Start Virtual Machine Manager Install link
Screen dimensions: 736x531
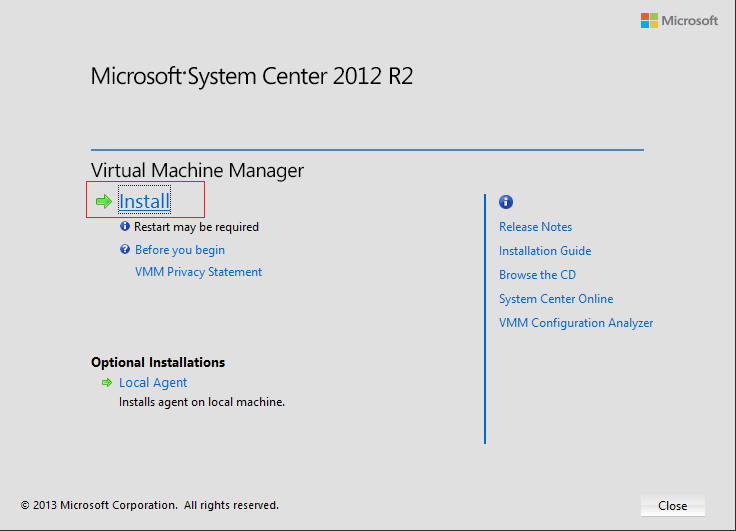[x=145, y=201]
